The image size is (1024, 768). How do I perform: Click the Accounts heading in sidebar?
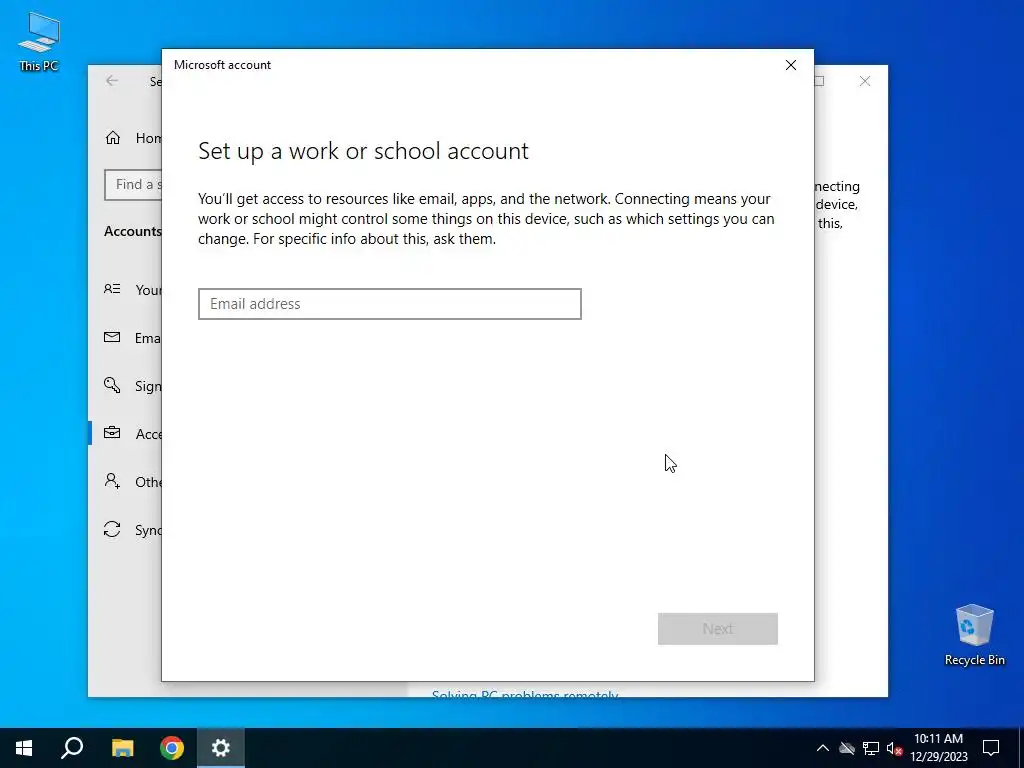pos(133,231)
